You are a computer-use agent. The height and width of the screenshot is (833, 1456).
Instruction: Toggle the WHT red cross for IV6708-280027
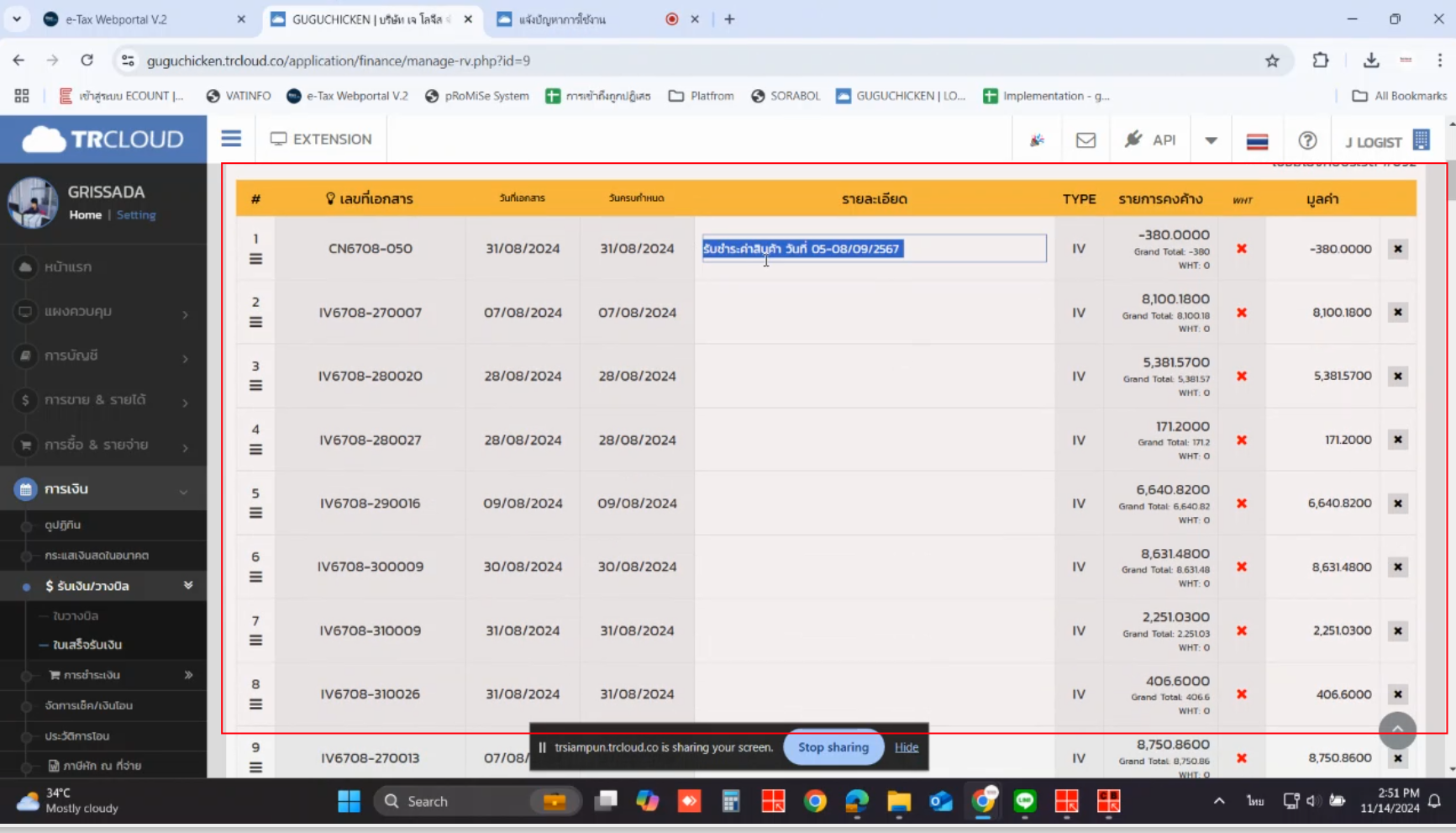pos(1241,440)
